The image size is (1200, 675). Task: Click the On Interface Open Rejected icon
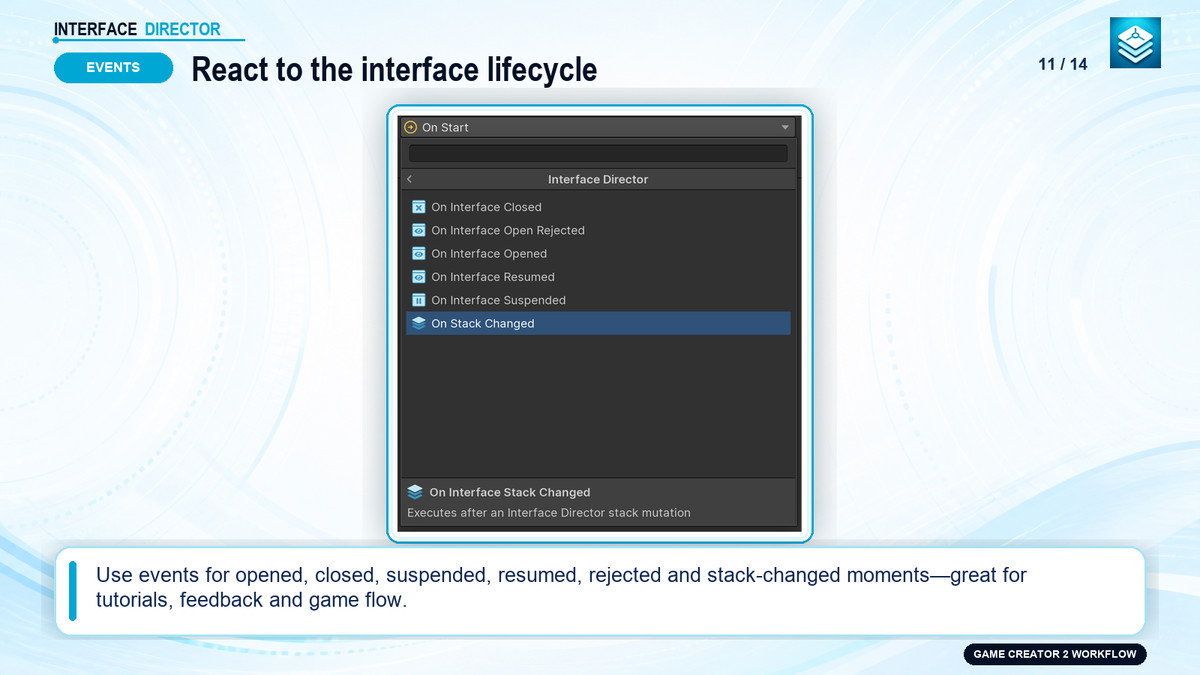click(419, 230)
